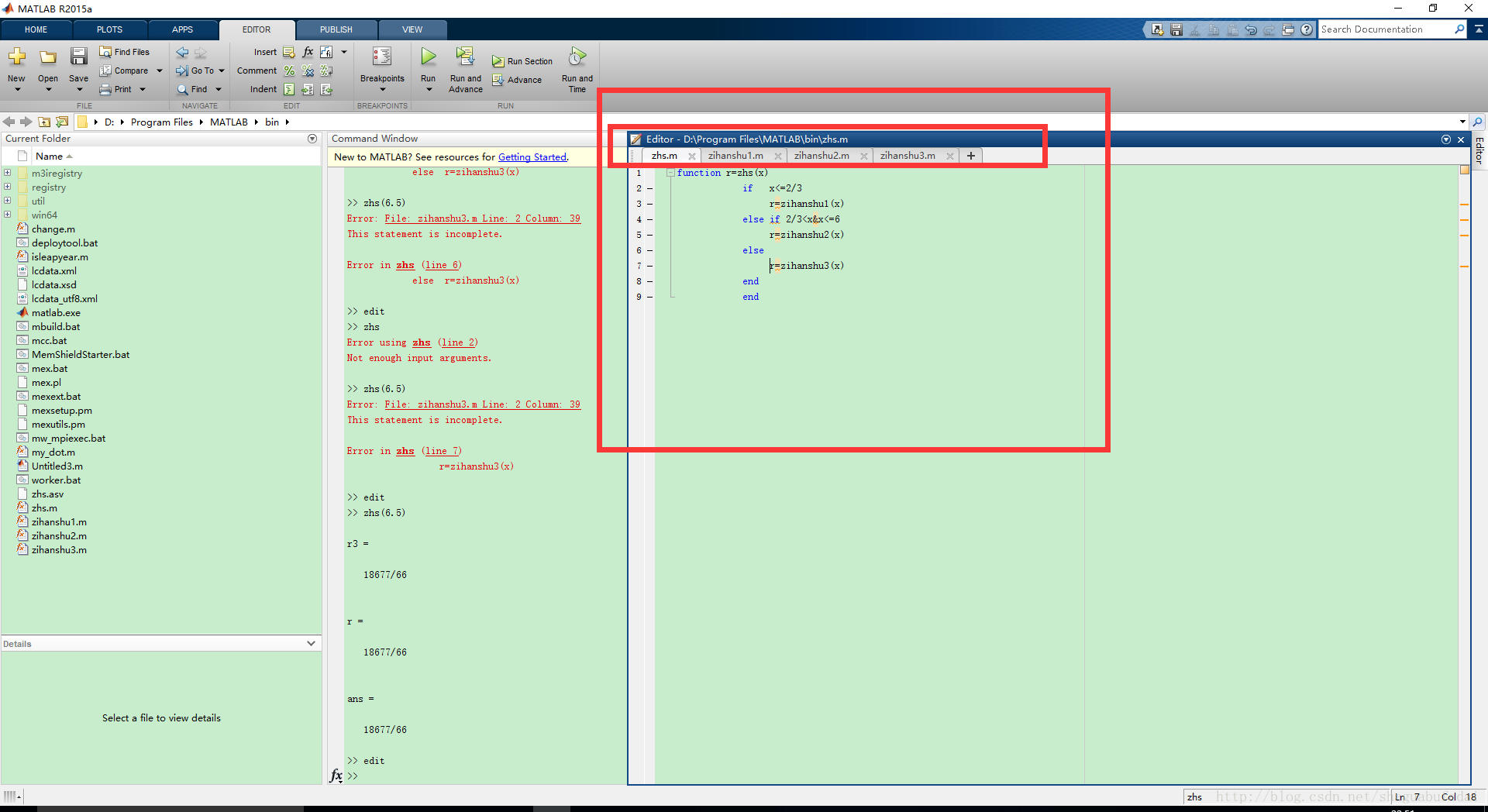Select zihanshu3.m in the Current Folder
The width and height of the screenshot is (1488, 812).
[59, 549]
